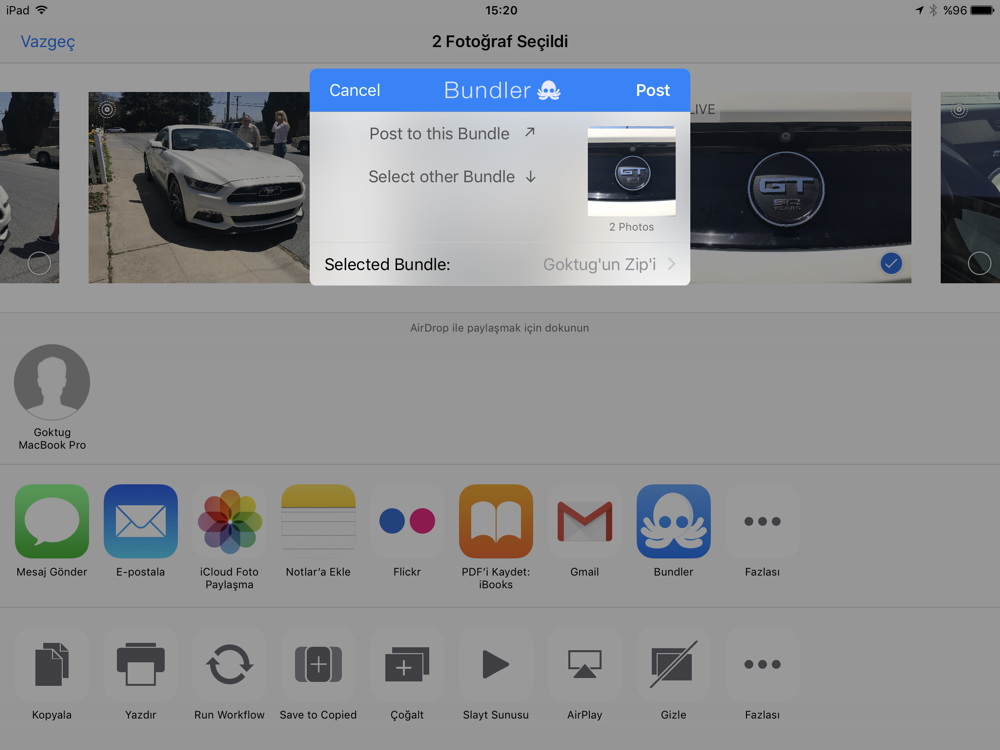Choose iCloud Foto Paylaşma icon
Image resolution: width=1000 pixels, height=750 pixels.
pos(229,522)
